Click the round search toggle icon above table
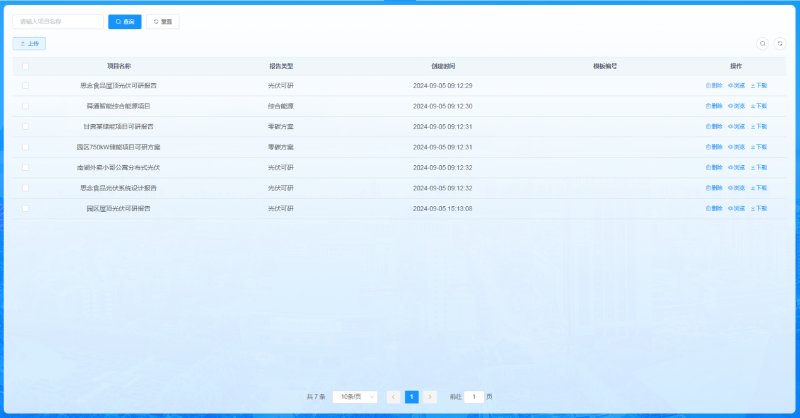The image size is (800, 418). coord(762,44)
